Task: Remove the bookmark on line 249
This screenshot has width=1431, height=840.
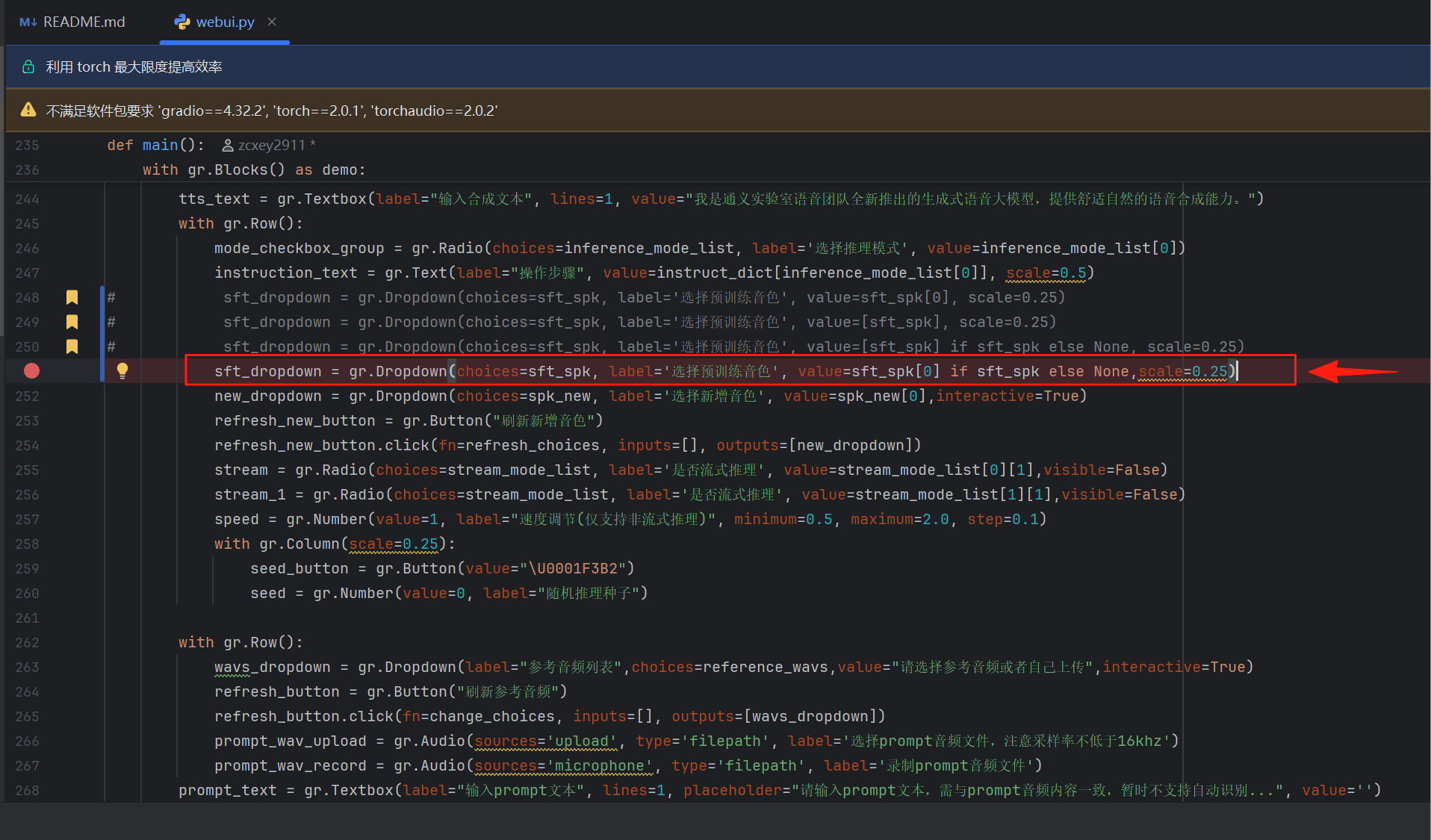Action: 72,322
